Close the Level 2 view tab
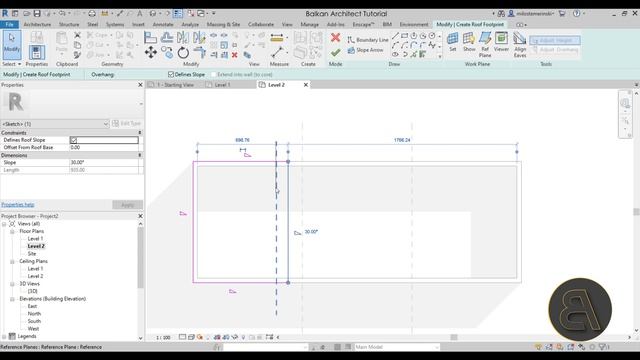The height and width of the screenshot is (360, 640). click(306, 85)
